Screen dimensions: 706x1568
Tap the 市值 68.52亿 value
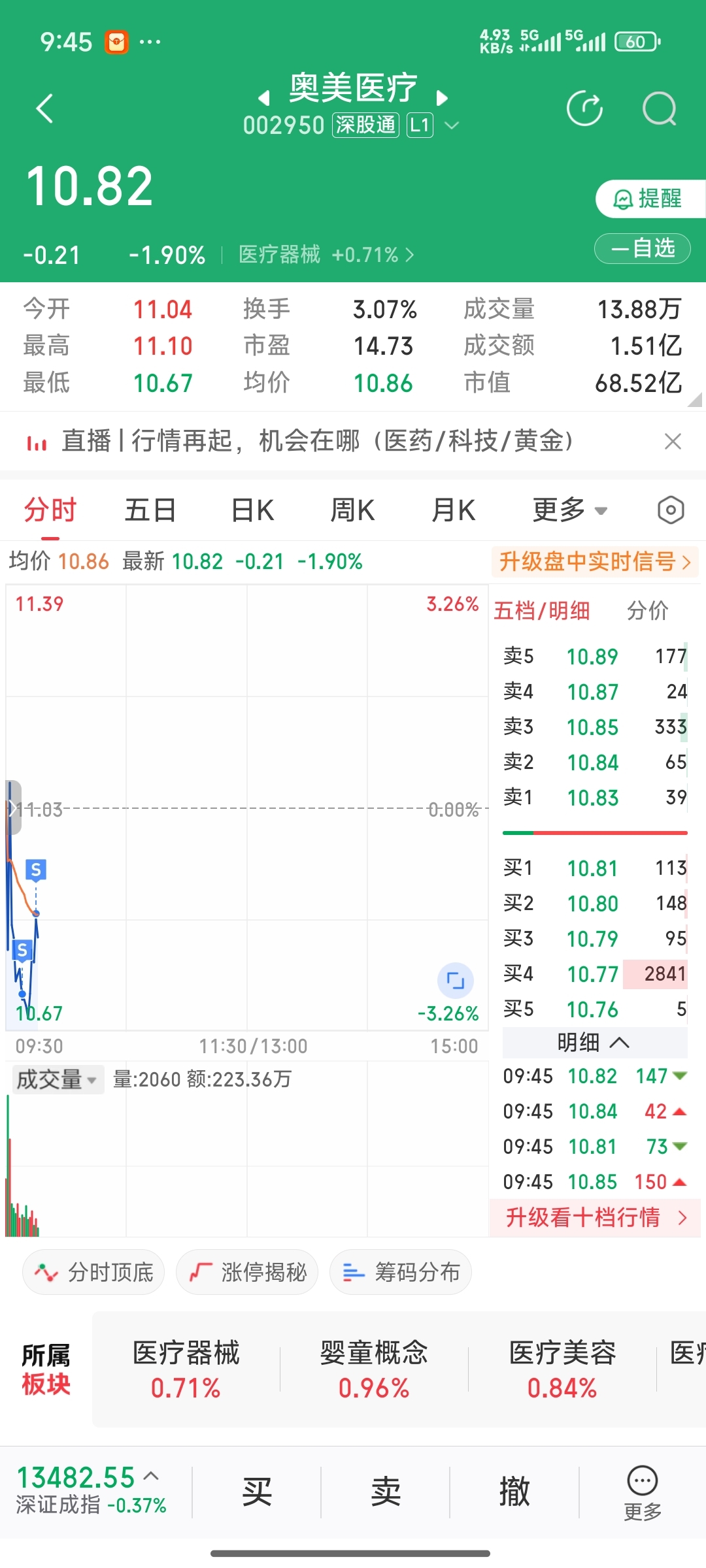pos(638,383)
